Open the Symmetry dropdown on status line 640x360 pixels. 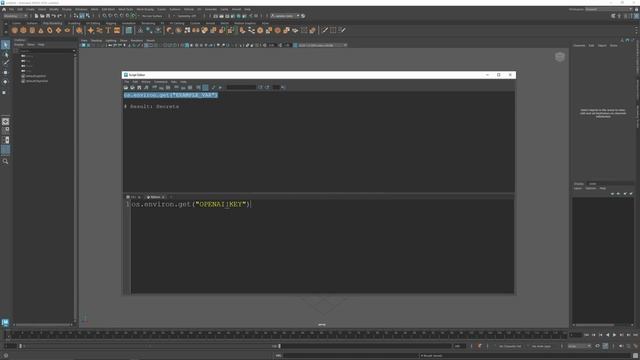click(187, 16)
